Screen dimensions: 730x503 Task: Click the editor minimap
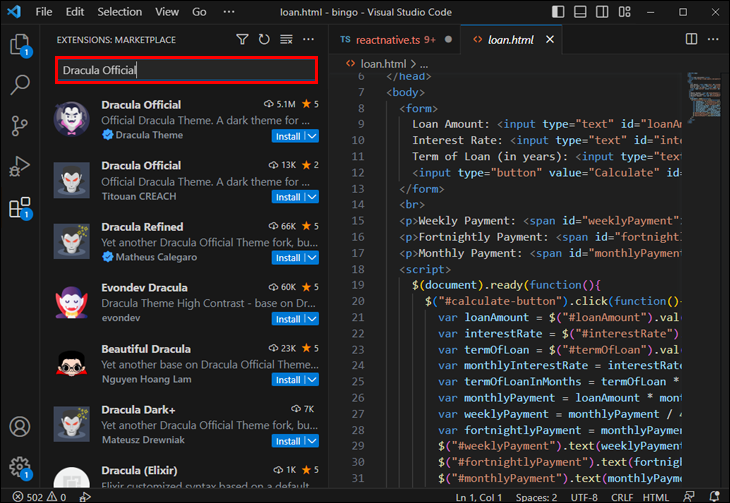(x=703, y=97)
